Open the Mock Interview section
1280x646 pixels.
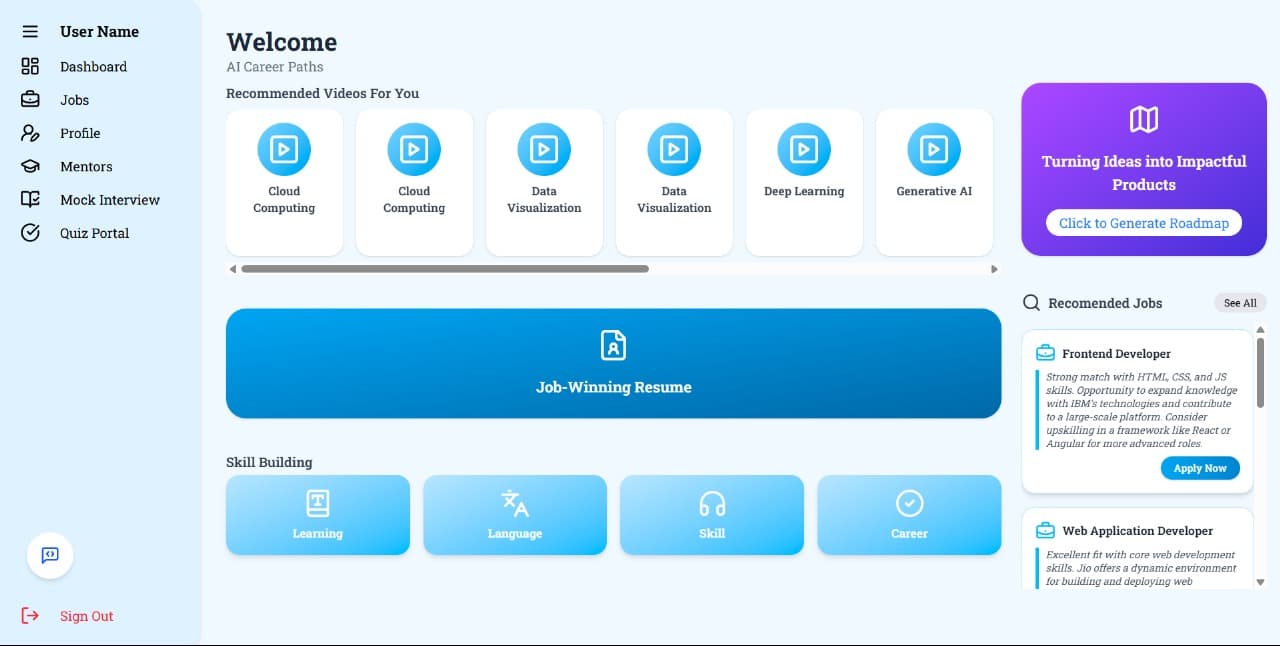(x=110, y=199)
